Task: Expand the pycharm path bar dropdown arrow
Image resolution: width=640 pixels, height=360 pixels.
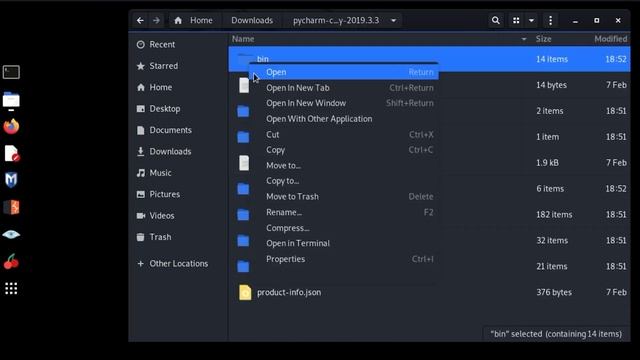Action: coord(393,20)
